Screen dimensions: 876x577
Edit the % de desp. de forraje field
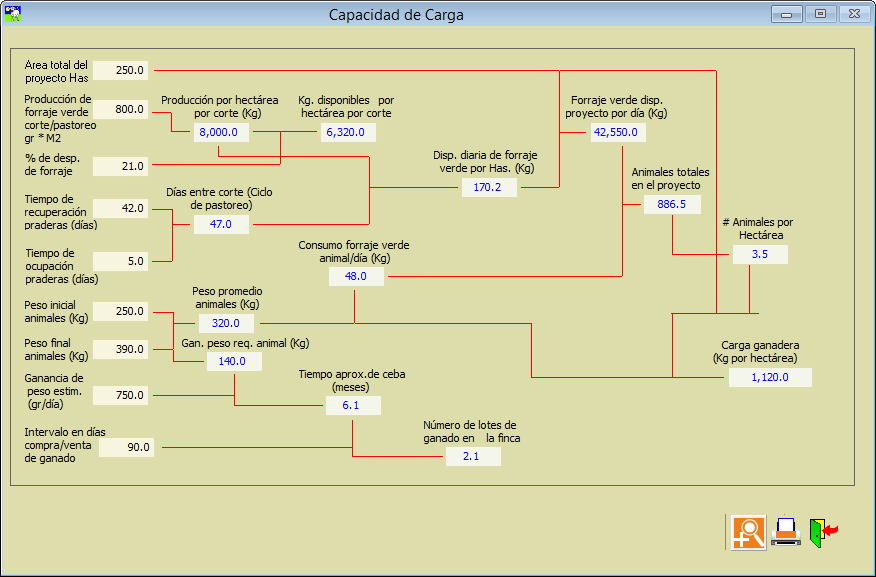tap(121, 166)
